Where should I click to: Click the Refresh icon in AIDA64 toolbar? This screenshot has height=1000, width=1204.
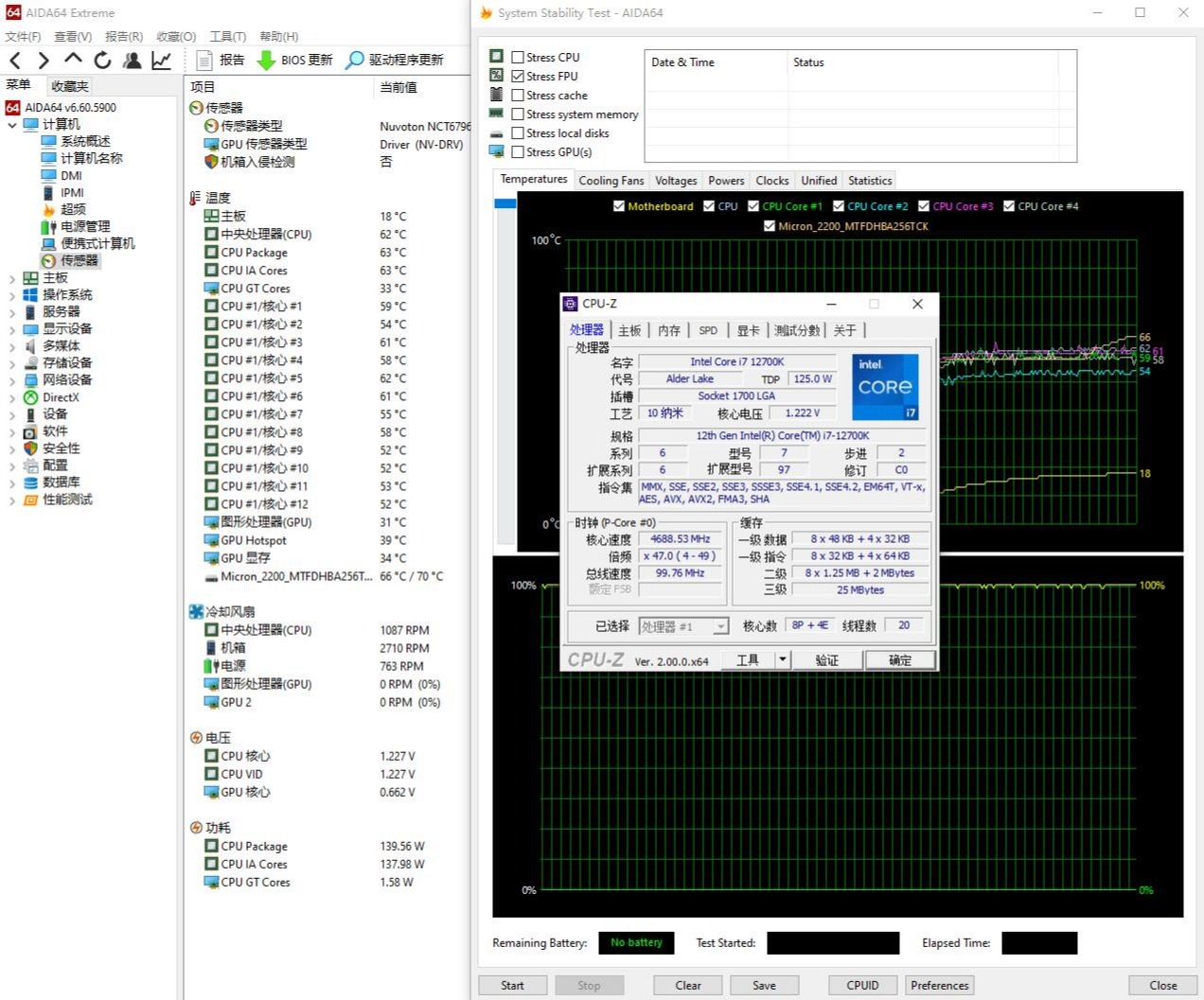tap(102, 61)
